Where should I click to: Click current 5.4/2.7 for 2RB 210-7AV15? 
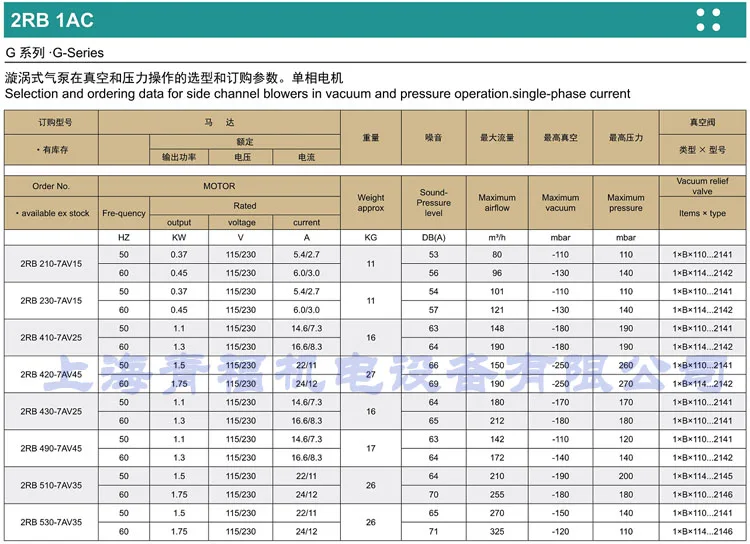[x=307, y=255]
